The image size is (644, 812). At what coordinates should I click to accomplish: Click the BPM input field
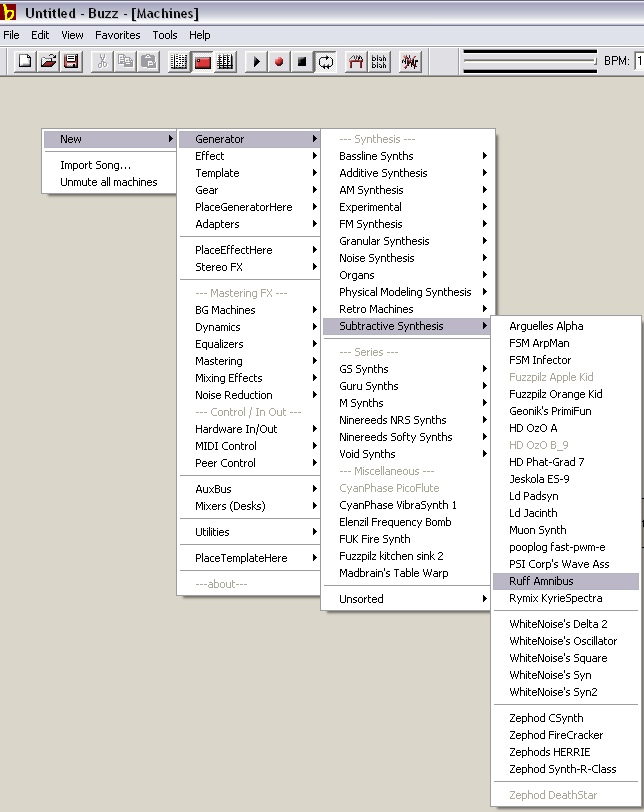pos(639,61)
